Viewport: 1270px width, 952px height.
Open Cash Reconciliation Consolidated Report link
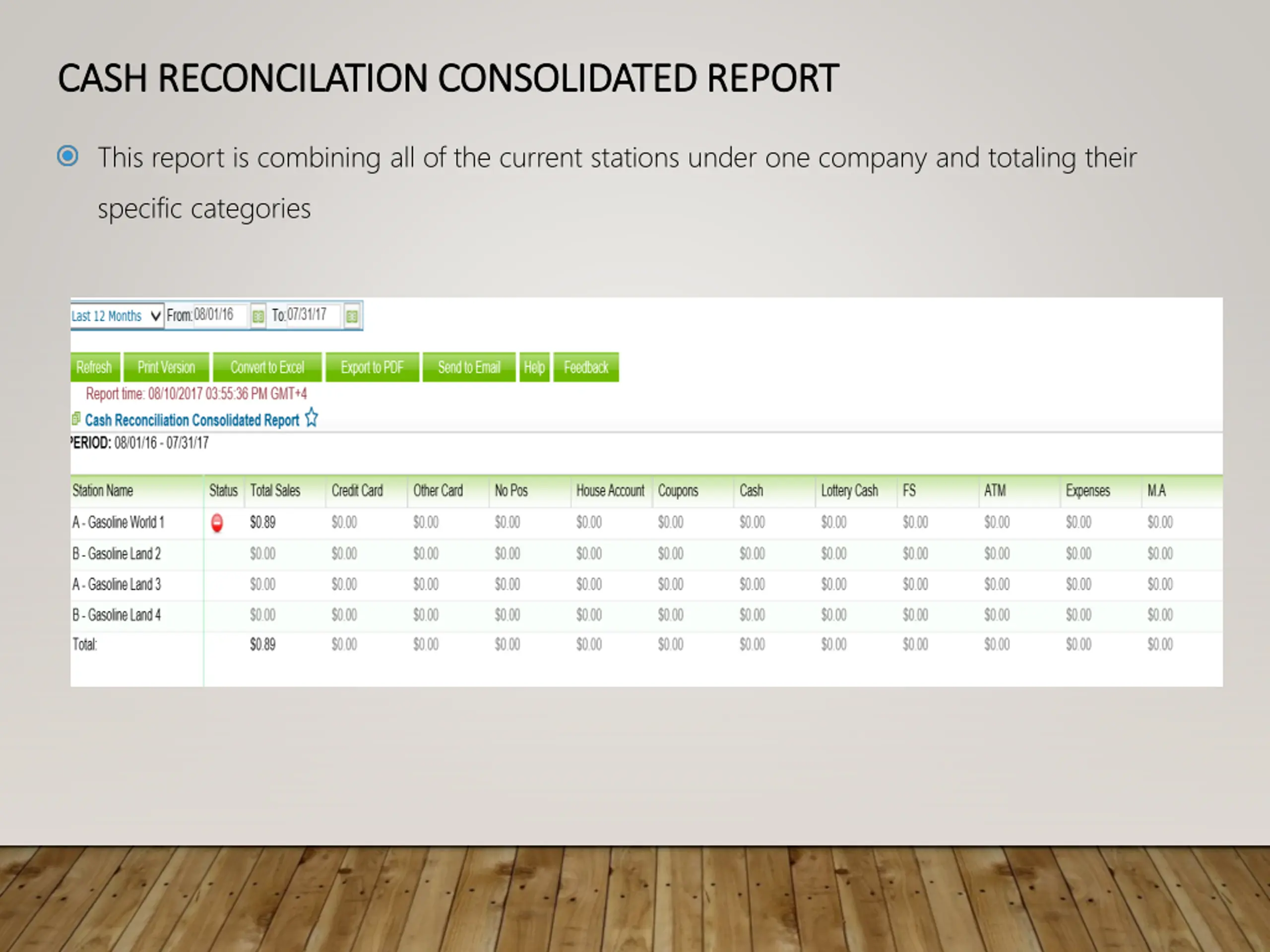click(192, 420)
